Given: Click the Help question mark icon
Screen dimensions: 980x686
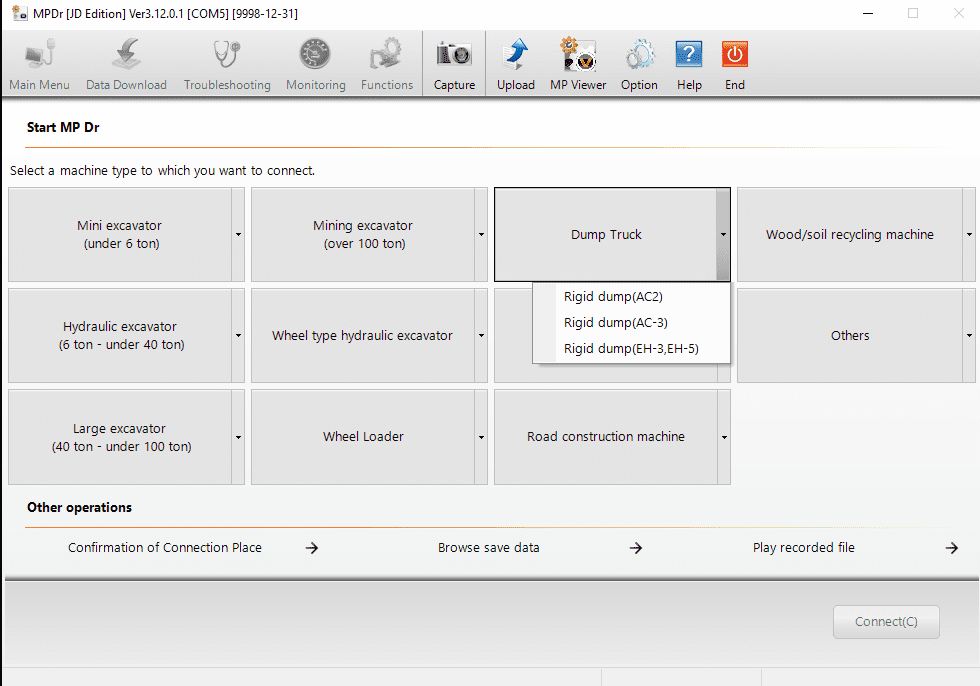Looking at the screenshot, I should pos(689,55).
